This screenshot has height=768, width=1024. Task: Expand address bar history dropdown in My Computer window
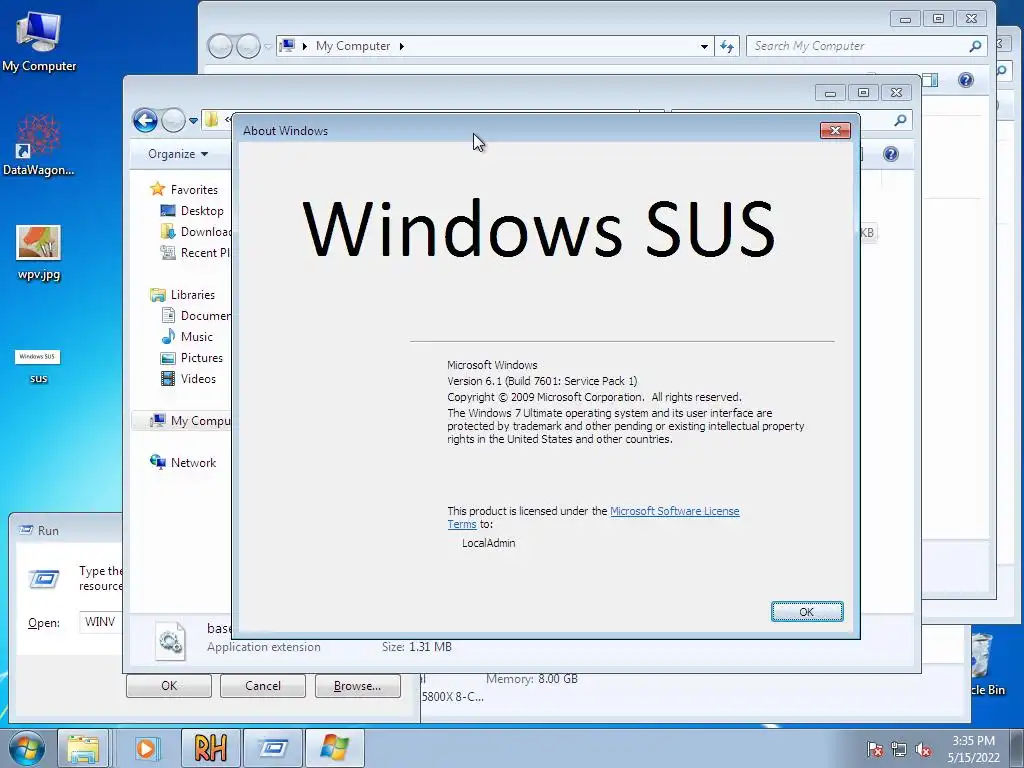point(704,46)
